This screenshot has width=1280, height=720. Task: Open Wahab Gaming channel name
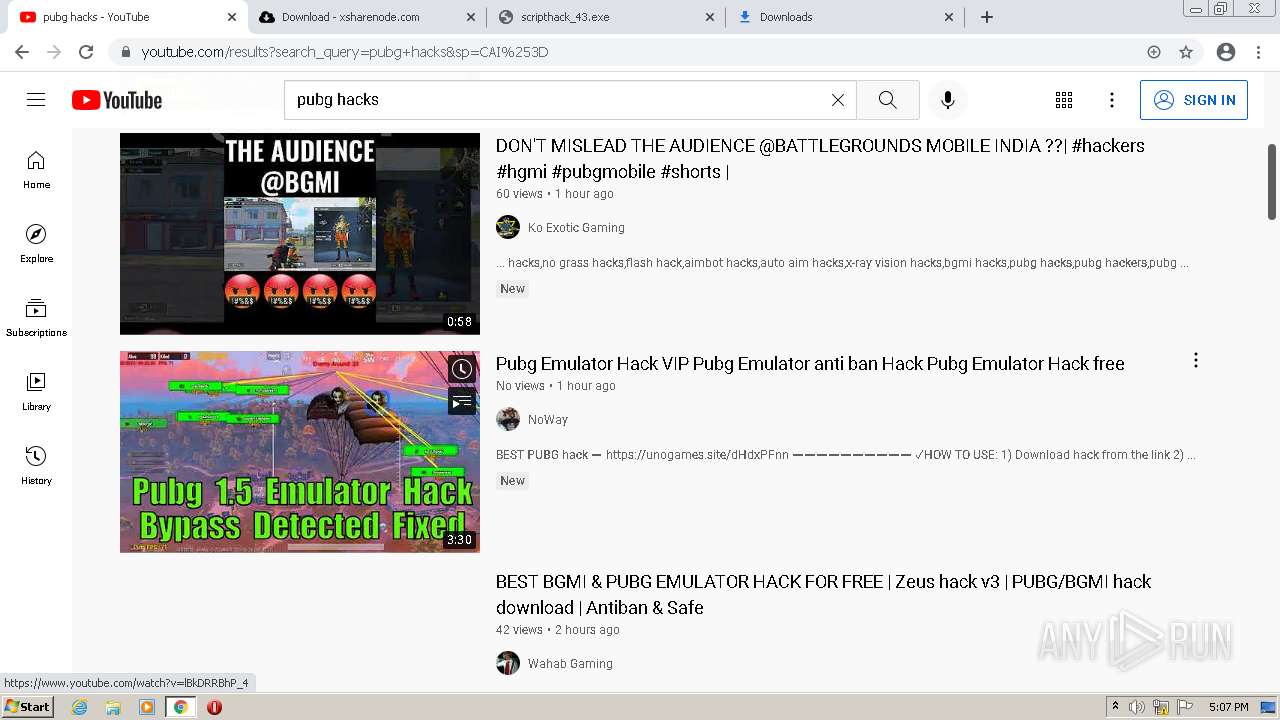(570, 663)
